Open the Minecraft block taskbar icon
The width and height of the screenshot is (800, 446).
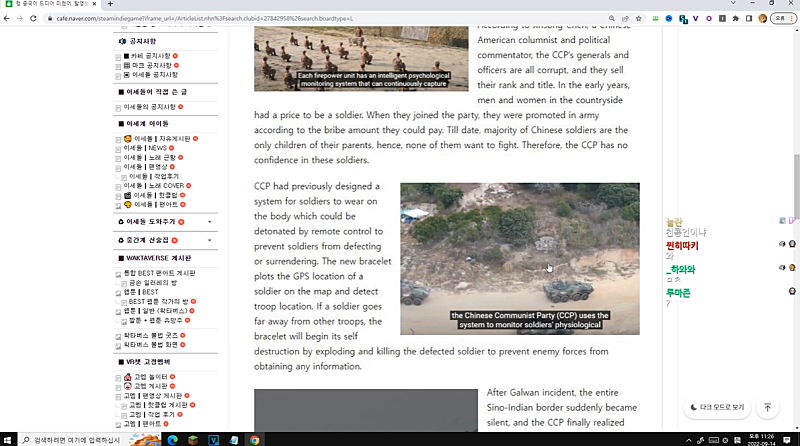pyautogui.click(x=193, y=440)
